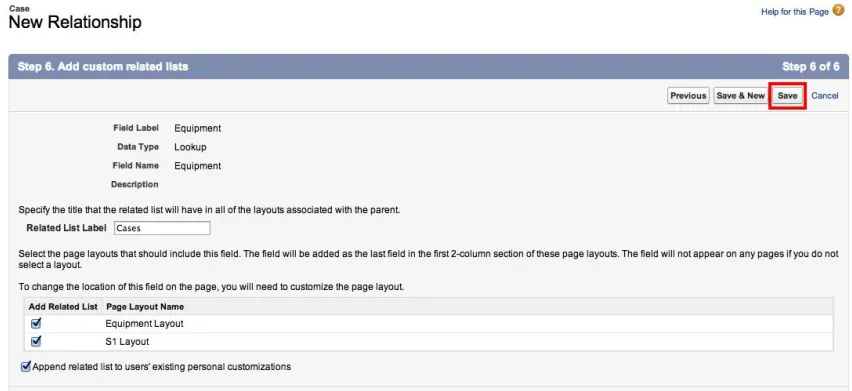
Task: Click the Related List Label caption
Action: point(66,228)
